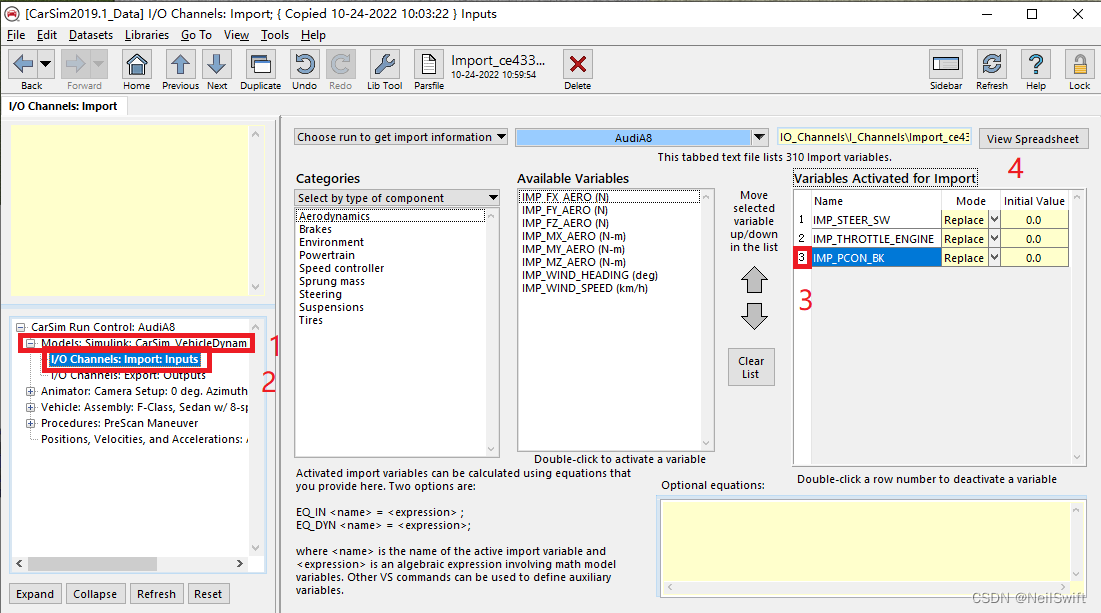Open the Tools menu
Screen dimensions: 1101x613
pos(275,35)
